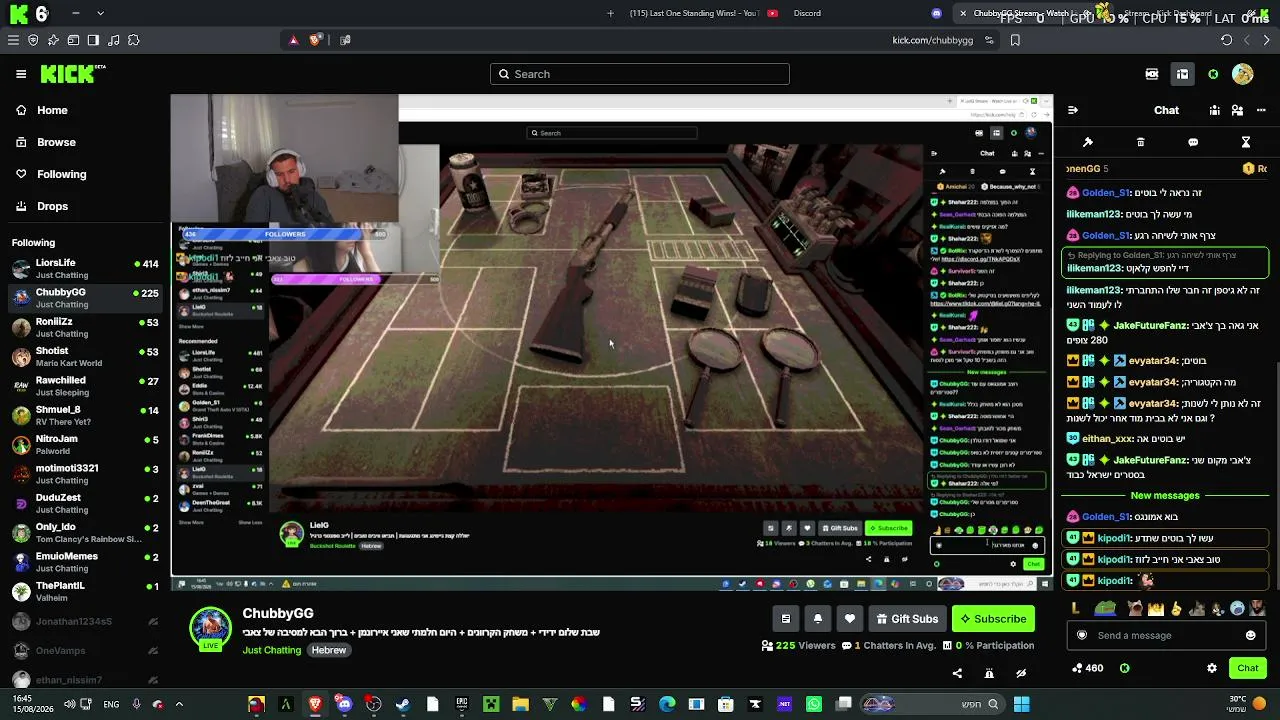This screenshot has width=1280, height=720.
Task: Open the Brave shield icon in the toolbar
Action: (315, 40)
